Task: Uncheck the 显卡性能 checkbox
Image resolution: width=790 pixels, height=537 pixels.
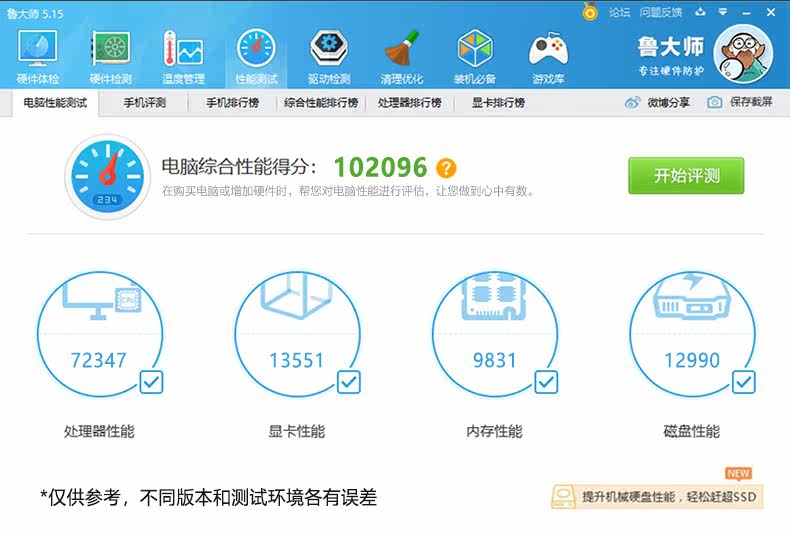Action: (349, 382)
